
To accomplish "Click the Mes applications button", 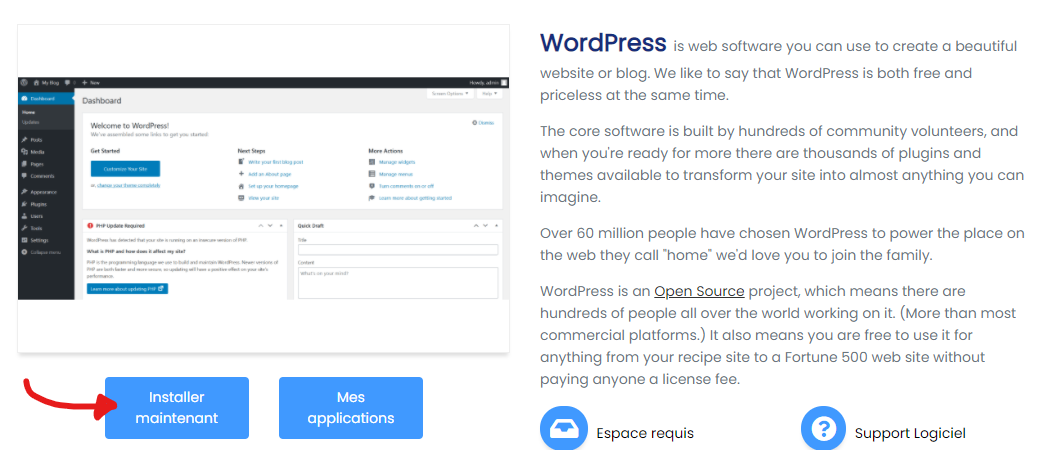I will click(351, 408).
